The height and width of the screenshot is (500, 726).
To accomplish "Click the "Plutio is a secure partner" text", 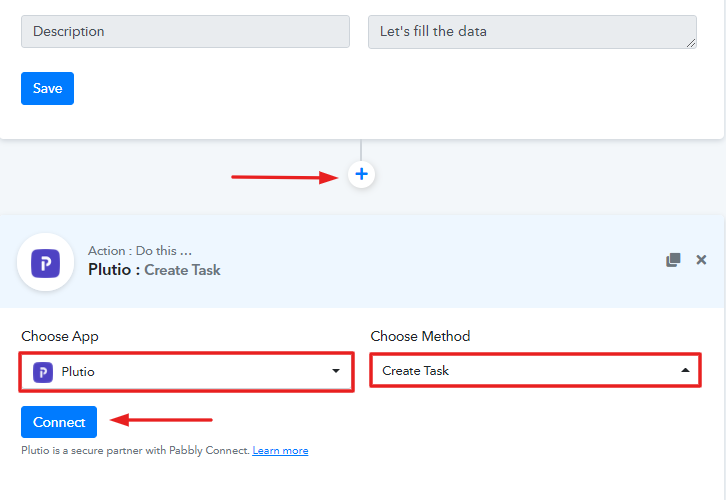I will pyautogui.click(x=135, y=450).
